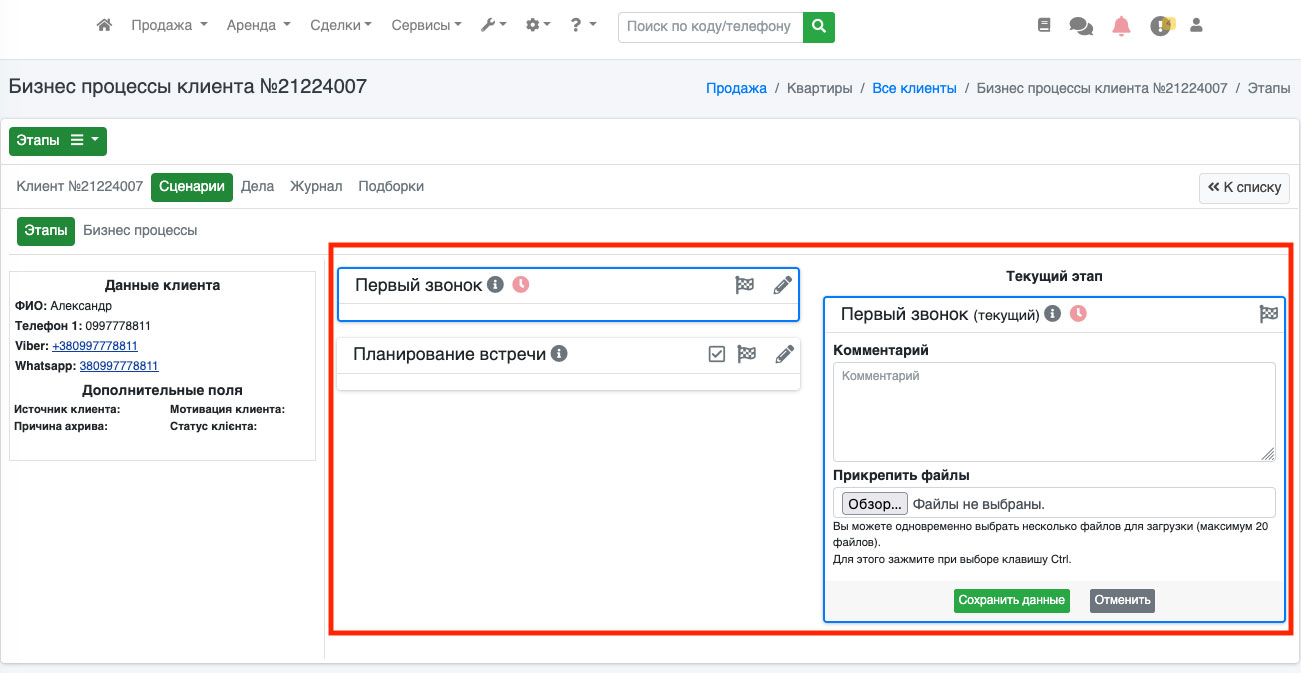Show info for current stage Первый звонок (текущий)
This screenshot has height=673, width=1301.
click(1052, 314)
